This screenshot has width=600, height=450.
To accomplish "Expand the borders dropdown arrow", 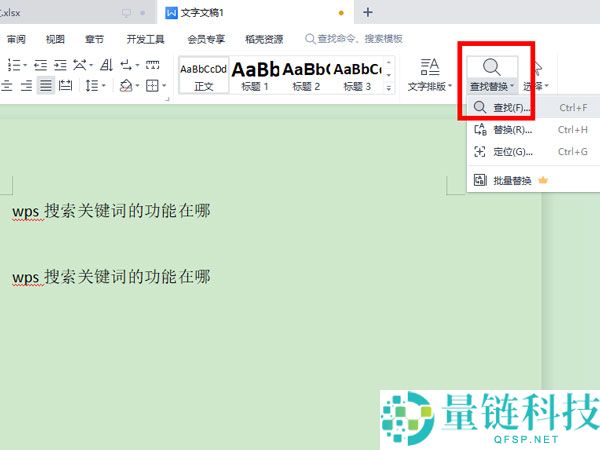I will pyautogui.click(x=164, y=85).
